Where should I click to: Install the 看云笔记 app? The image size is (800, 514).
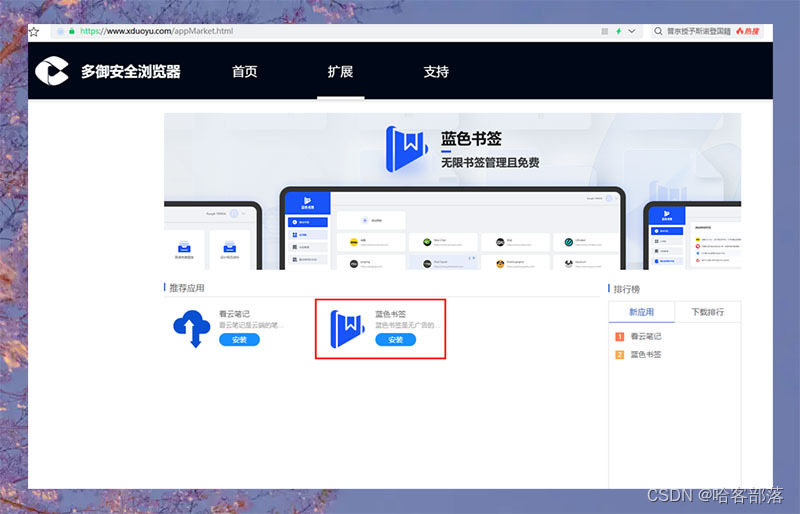coord(239,339)
